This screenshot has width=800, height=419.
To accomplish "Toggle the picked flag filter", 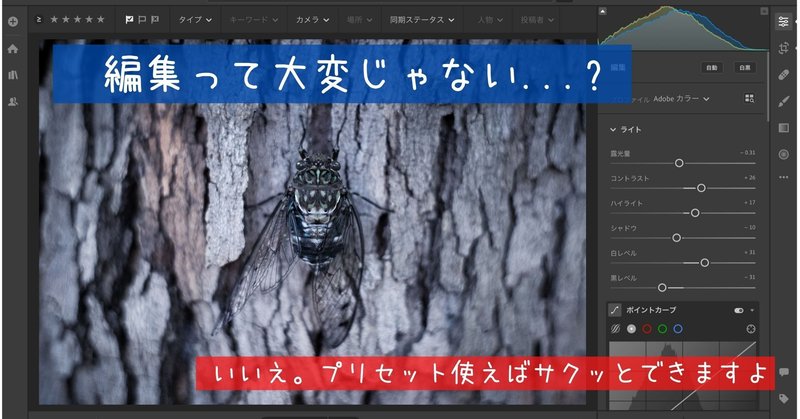I will tap(129, 19).
